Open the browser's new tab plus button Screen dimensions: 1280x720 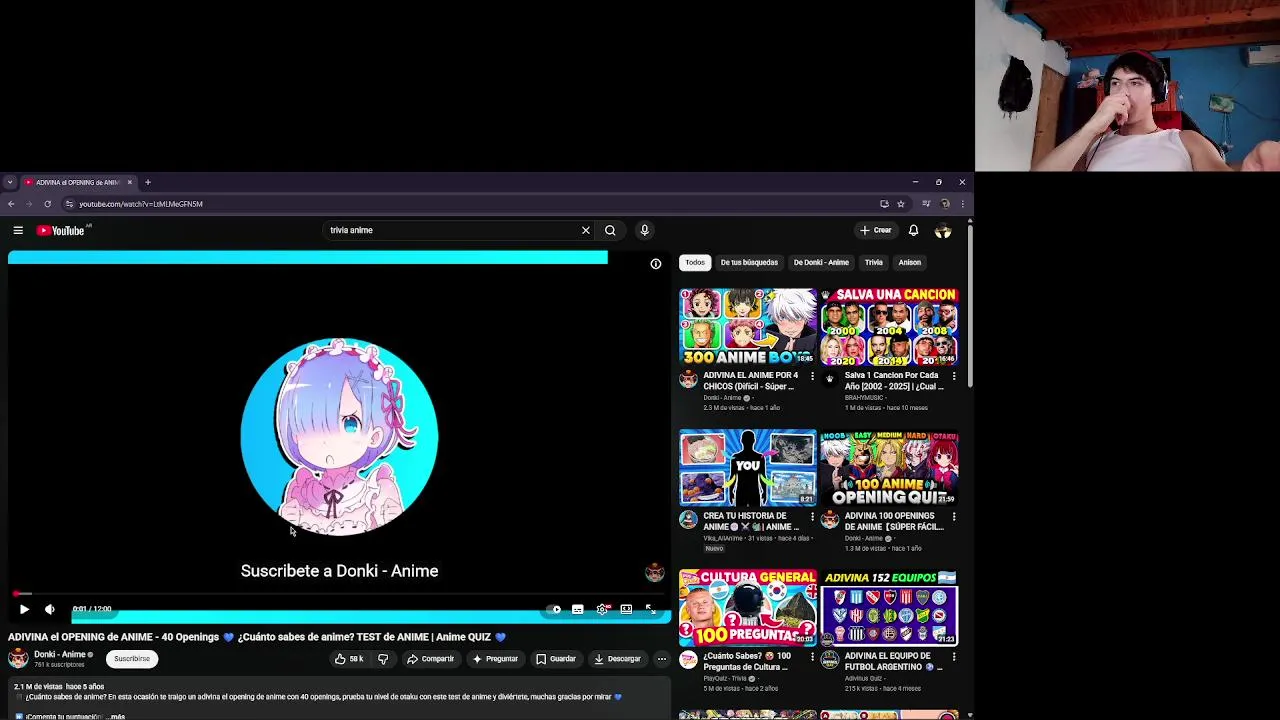tap(147, 182)
